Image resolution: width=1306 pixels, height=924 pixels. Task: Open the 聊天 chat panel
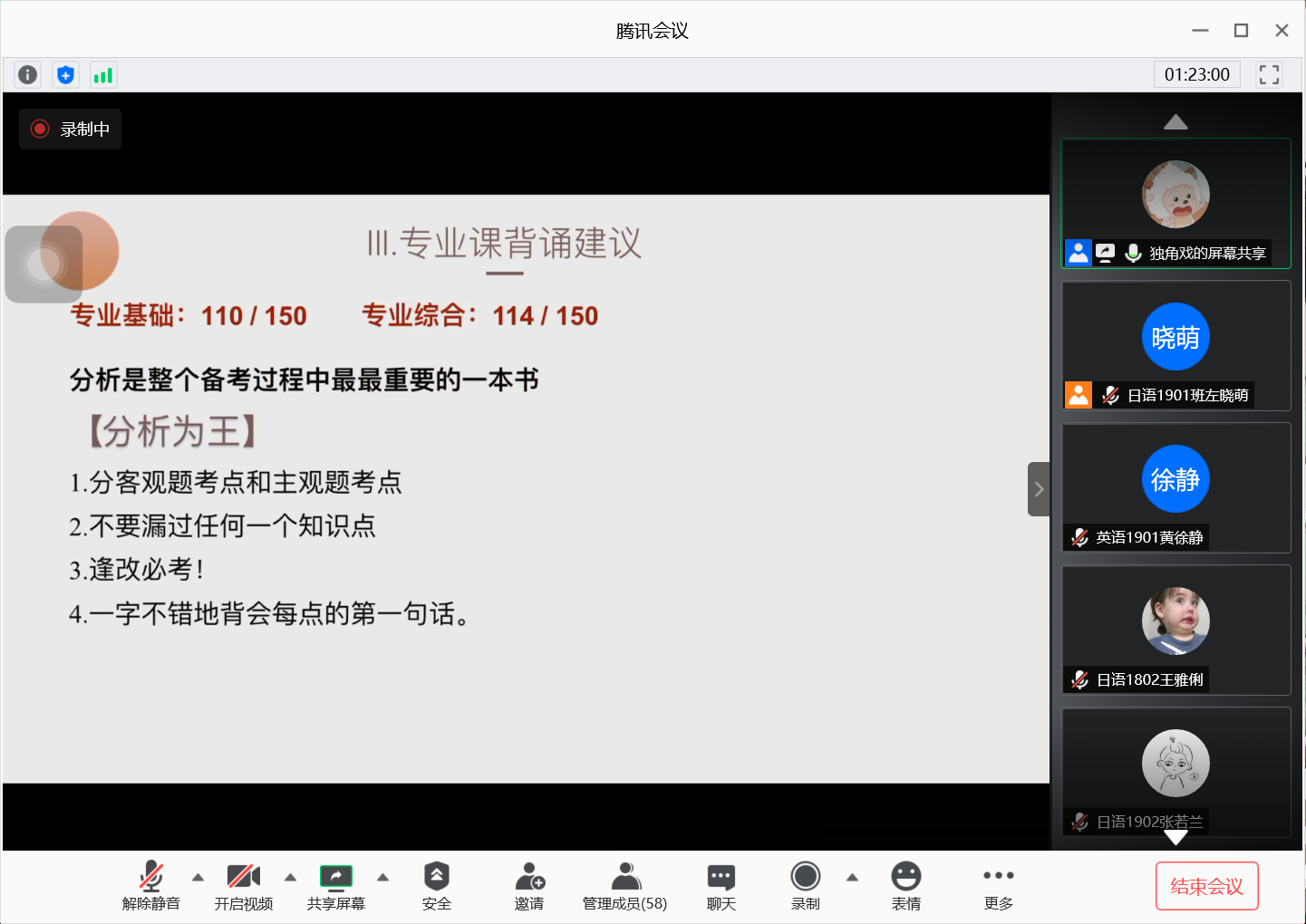point(721,885)
